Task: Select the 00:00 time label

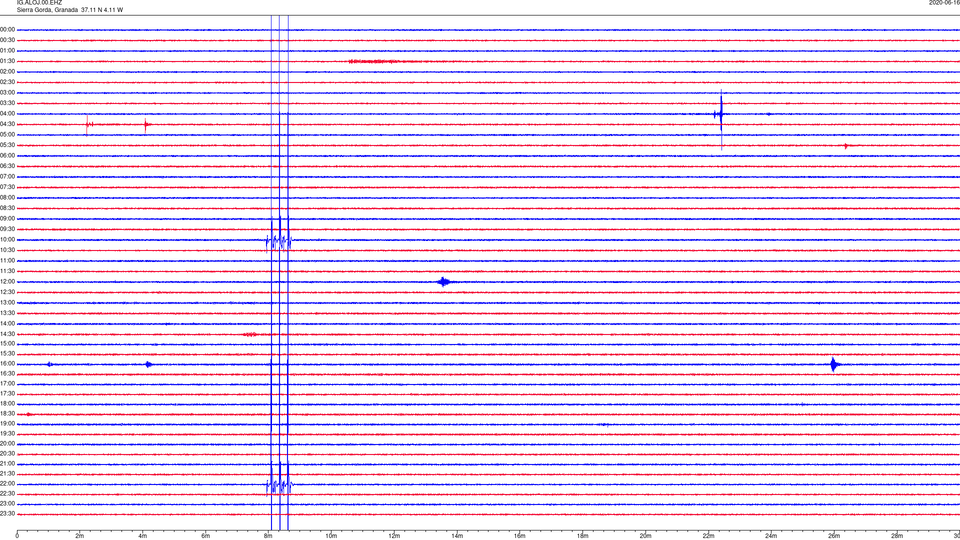Action: click(x=8, y=29)
